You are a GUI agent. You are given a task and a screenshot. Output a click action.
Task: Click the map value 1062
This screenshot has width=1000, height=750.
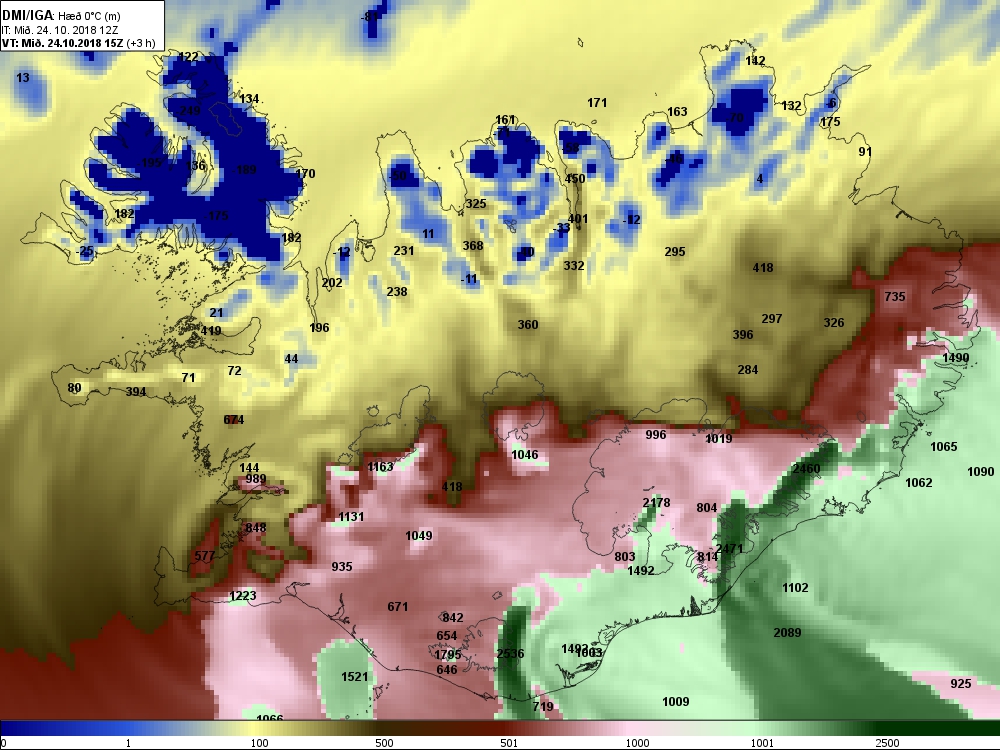(918, 483)
